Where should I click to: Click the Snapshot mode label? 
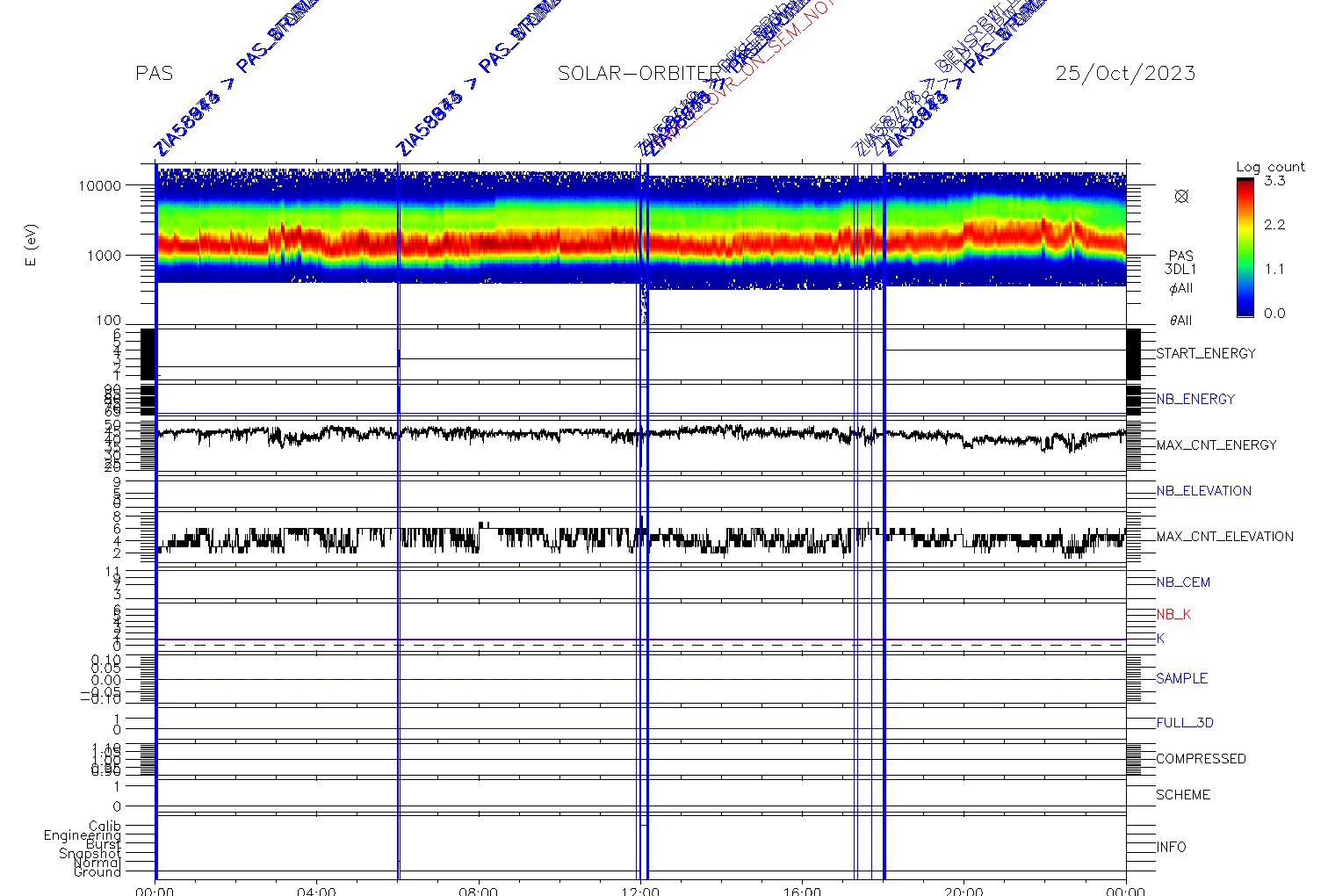90,854
